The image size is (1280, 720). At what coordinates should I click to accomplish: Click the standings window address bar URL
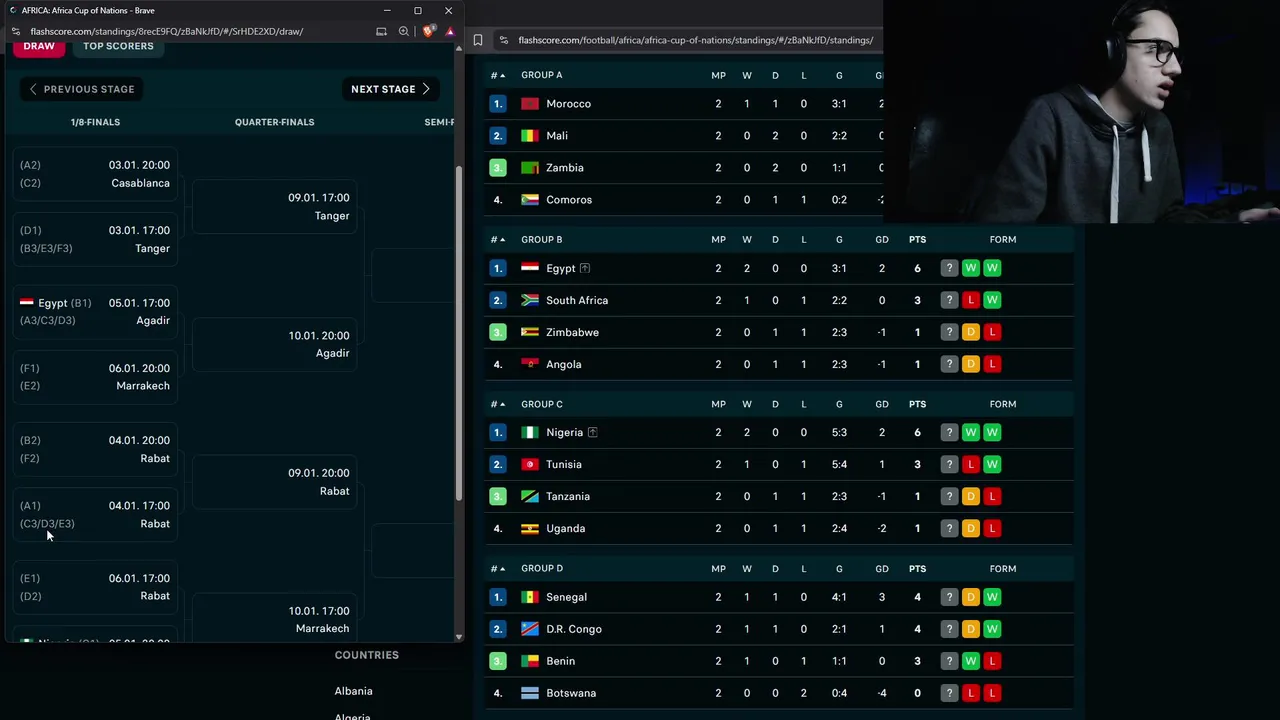click(695, 40)
